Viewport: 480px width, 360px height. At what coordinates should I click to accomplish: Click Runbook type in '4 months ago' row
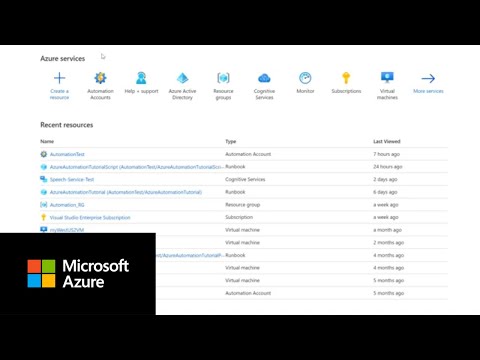[x=235, y=255]
